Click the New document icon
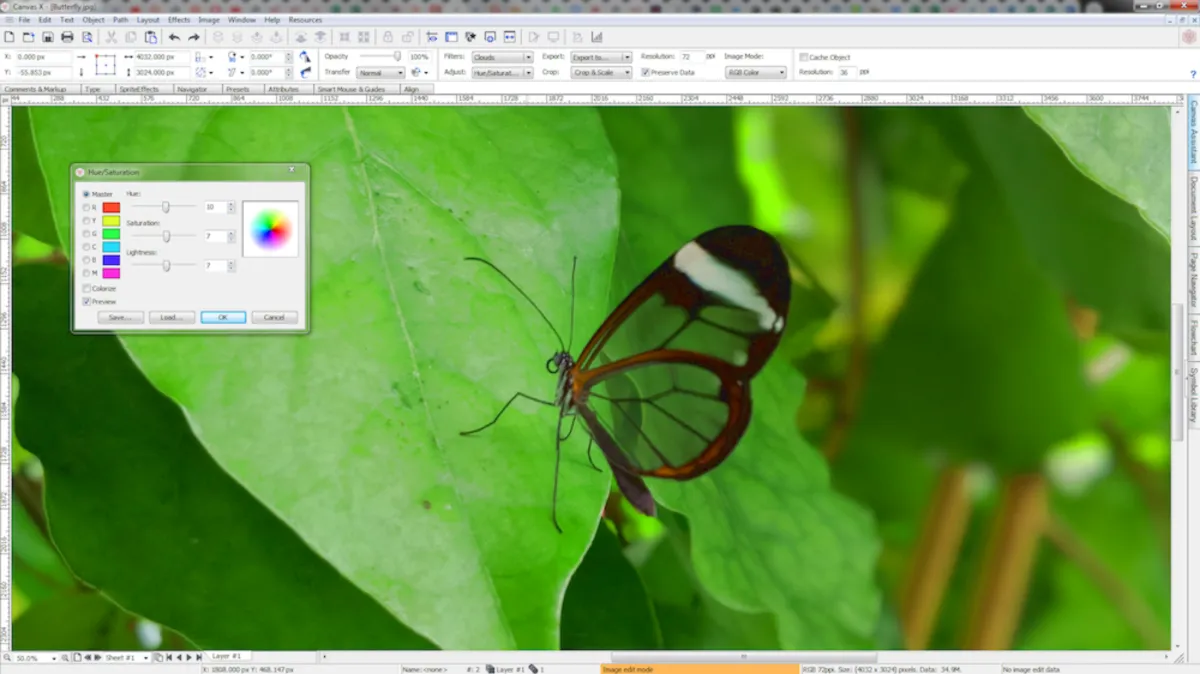Screen dimensions: 1200x674 pos(9,37)
